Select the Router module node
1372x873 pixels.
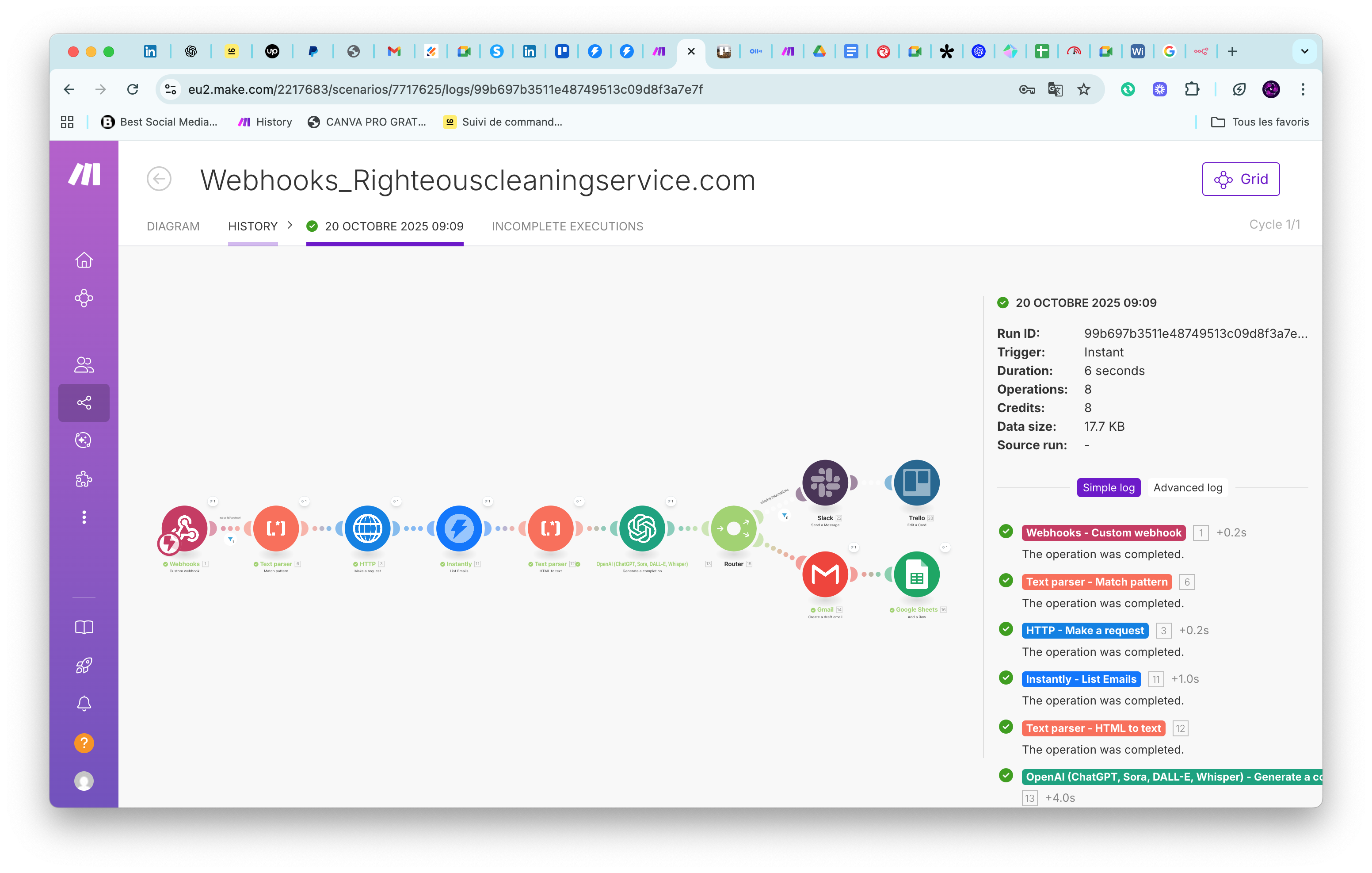coord(733,528)
